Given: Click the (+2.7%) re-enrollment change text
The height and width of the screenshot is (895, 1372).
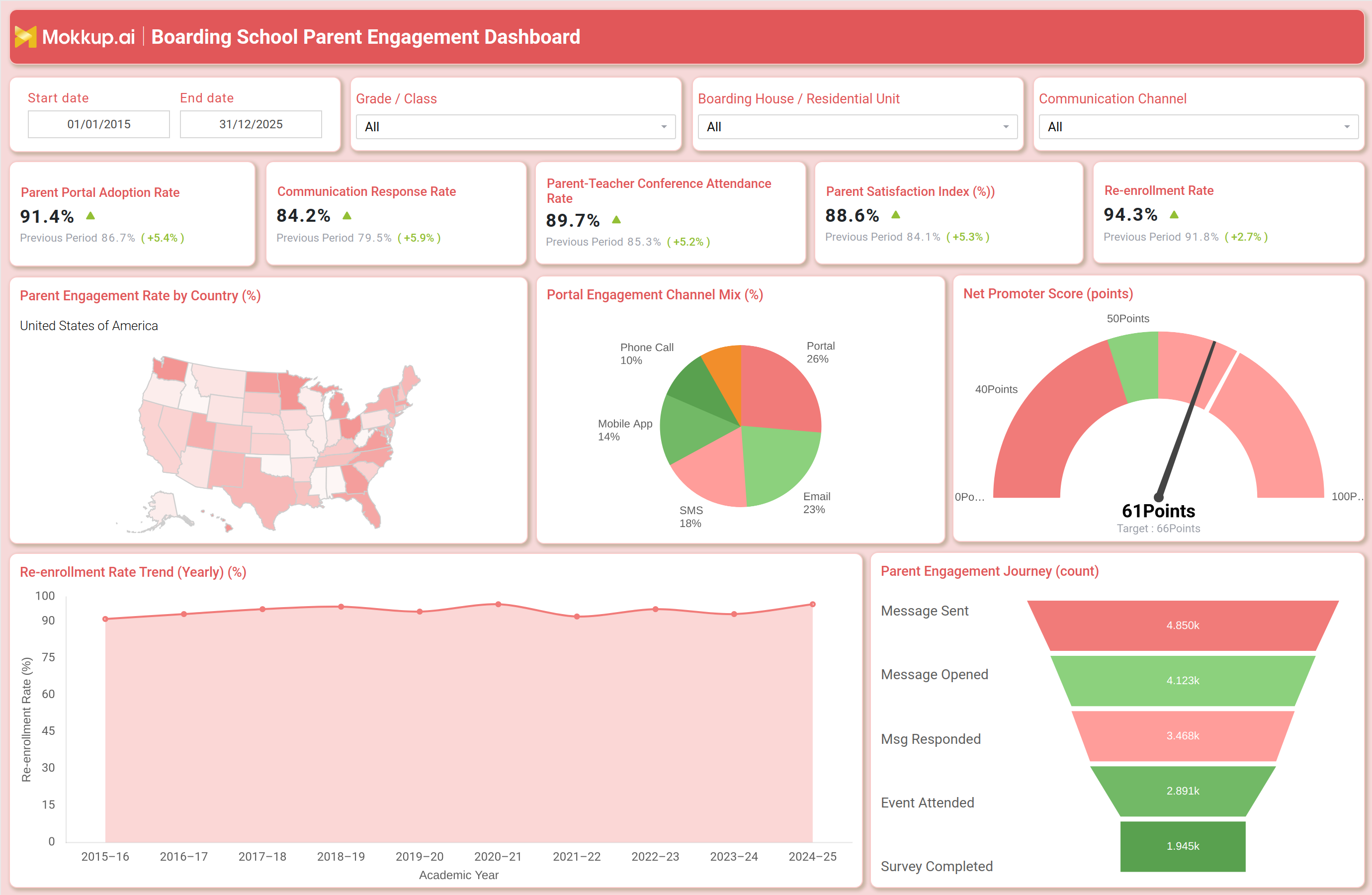Looking at the screenshot, I should (1246, 237).
